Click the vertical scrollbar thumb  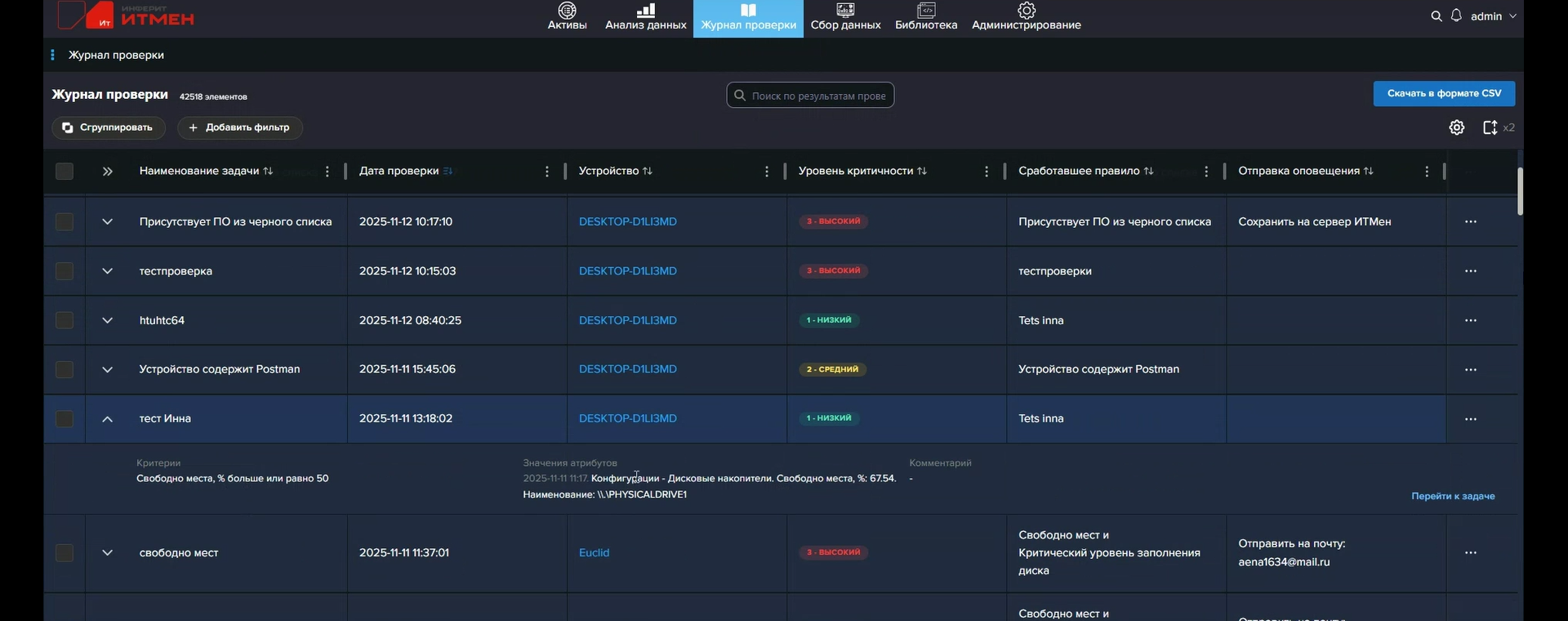(x=1520, y=191)
